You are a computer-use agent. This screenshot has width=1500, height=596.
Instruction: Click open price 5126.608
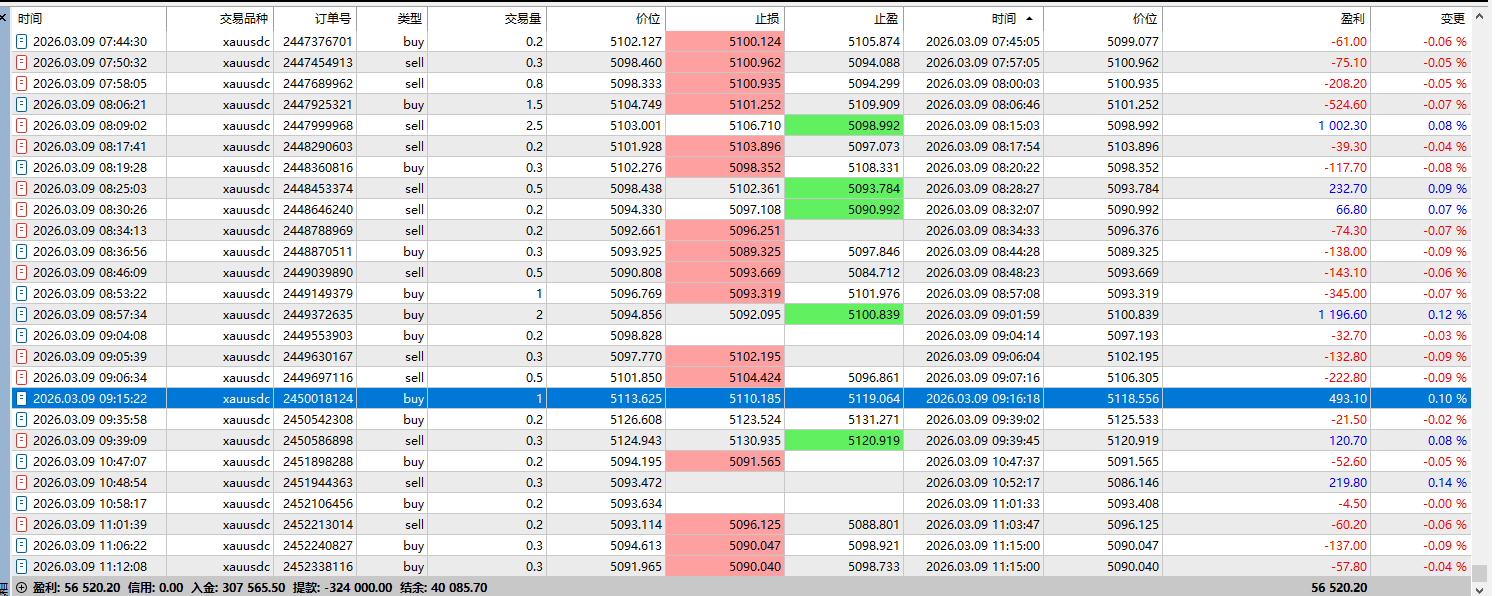pyautogui.click(x=636, y=419)
